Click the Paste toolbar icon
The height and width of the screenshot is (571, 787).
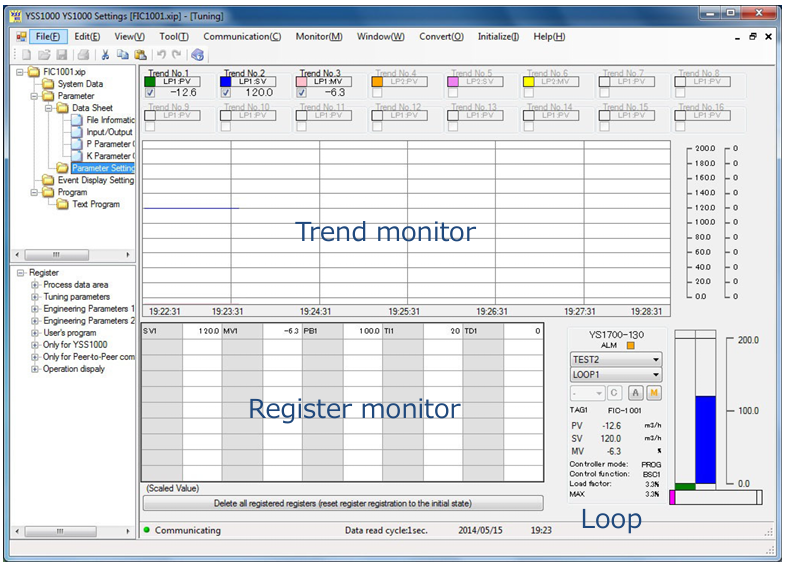[140, 55]
